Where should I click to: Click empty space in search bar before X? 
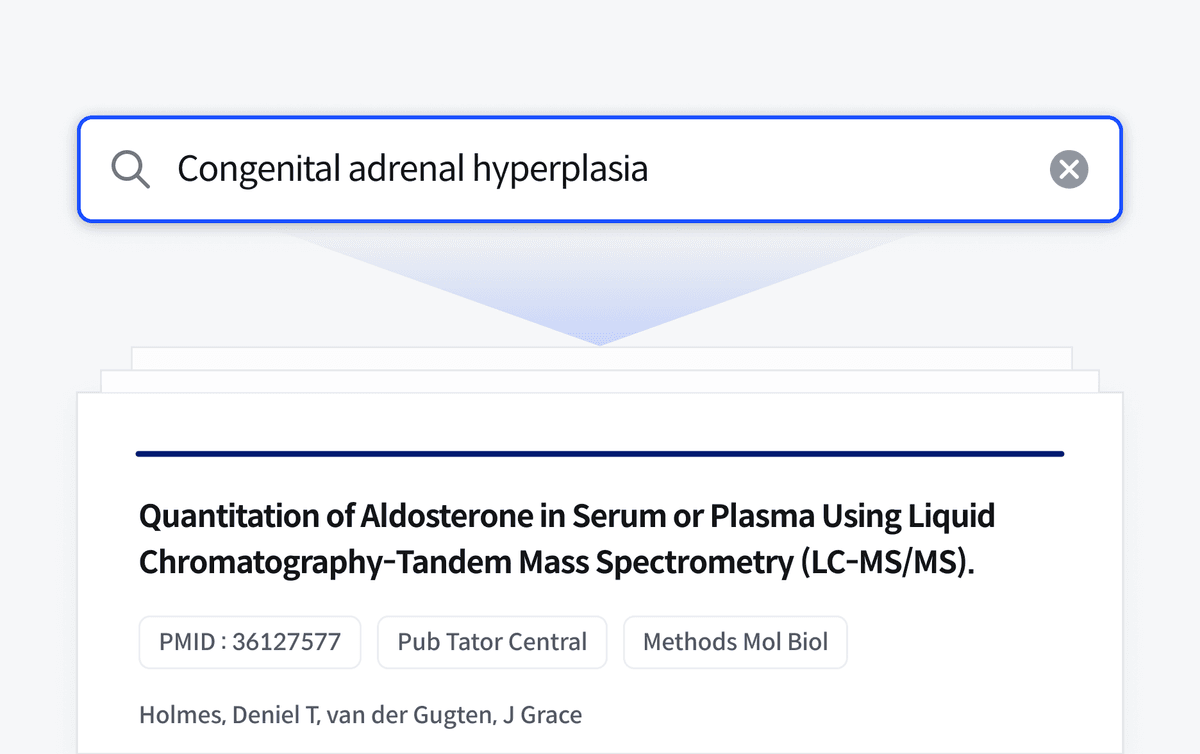[850, 169]
